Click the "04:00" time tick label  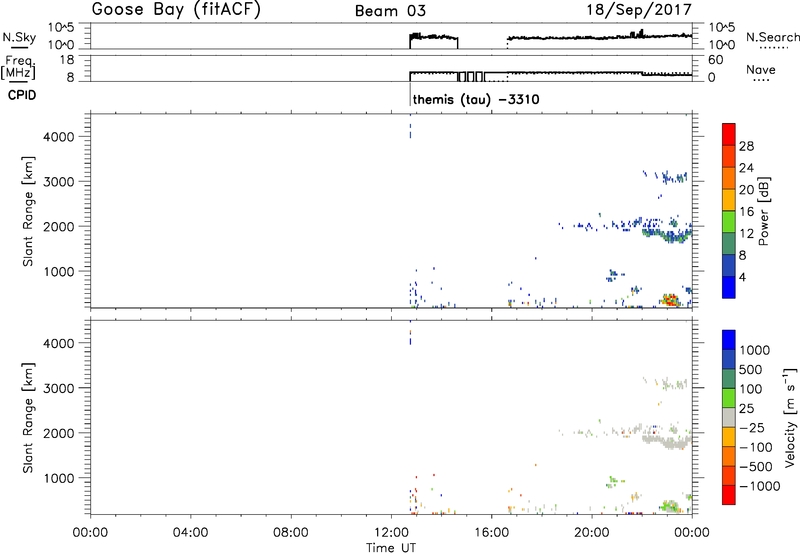pos(190,533)
